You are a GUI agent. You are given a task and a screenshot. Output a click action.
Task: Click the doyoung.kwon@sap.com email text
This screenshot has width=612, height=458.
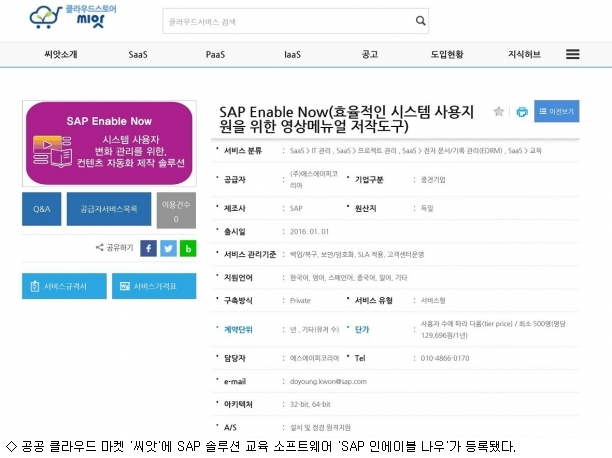328,381
